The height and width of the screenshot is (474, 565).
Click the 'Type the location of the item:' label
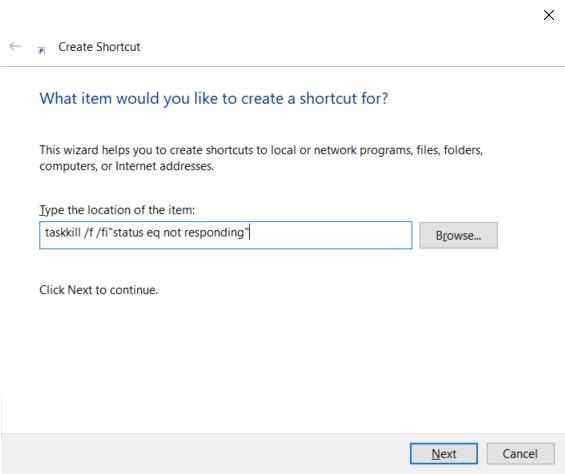click(117, 210)
